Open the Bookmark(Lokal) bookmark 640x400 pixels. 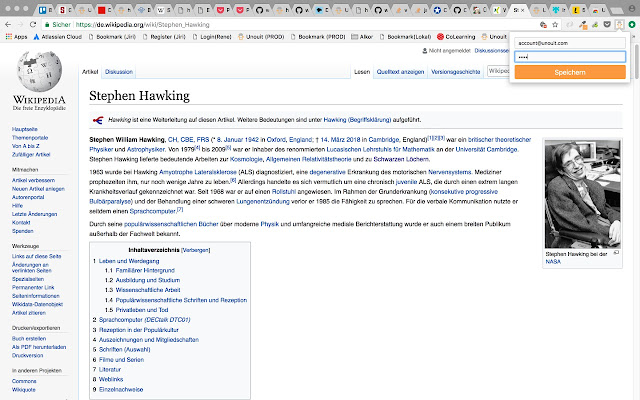pyautogui.click(x=405, y=37)
